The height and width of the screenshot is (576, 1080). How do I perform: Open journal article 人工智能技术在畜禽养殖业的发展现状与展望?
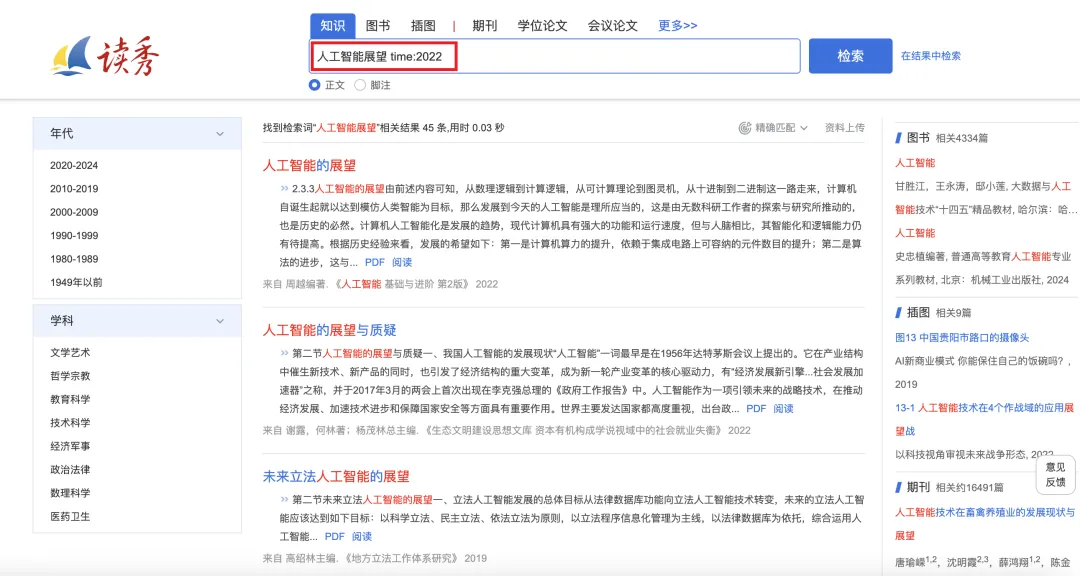[x=984, y=524]
